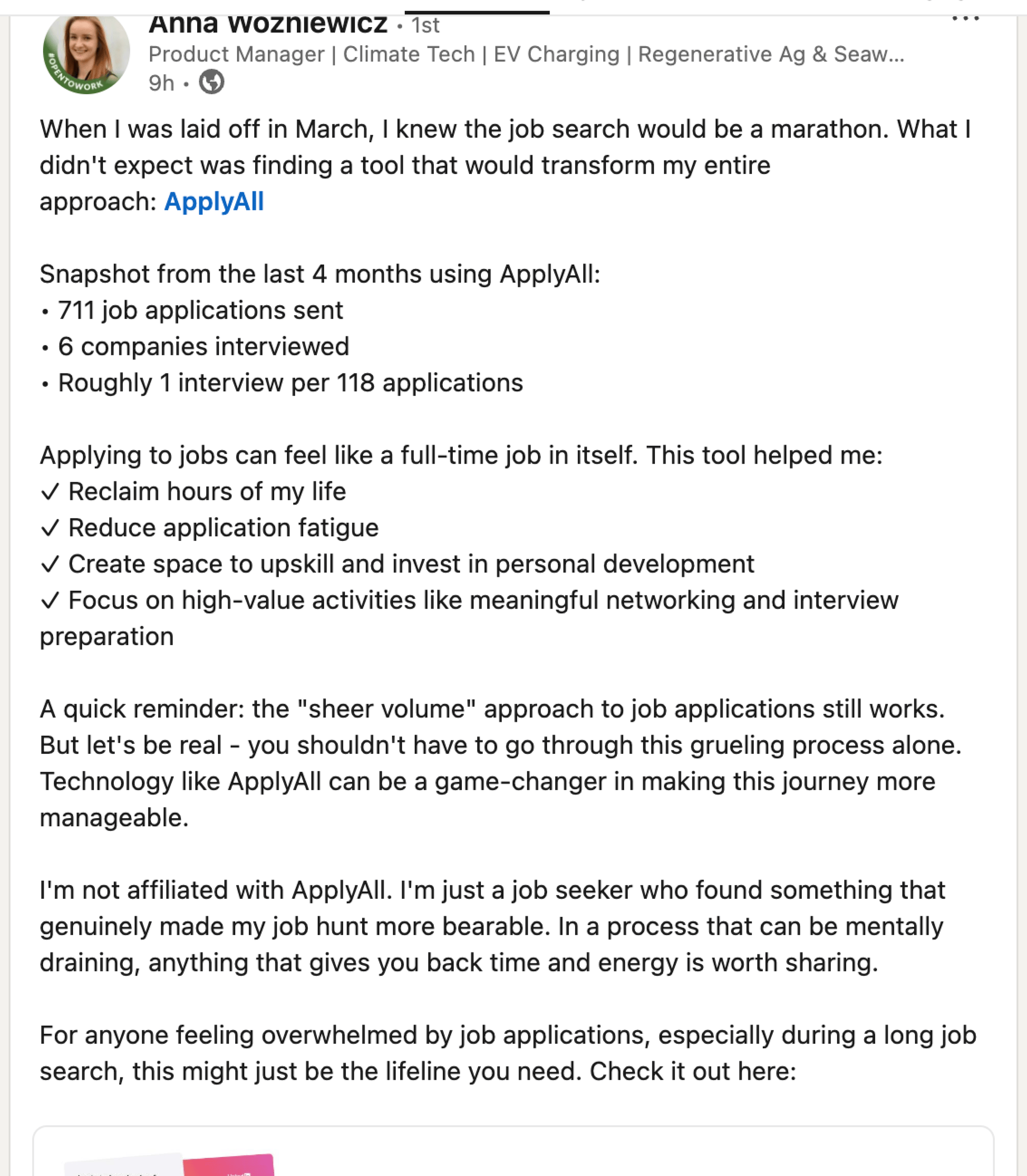Click the checkmark beside Focus on high-value activities
Screen dimensions: 1027x1176
click(51, 601)
